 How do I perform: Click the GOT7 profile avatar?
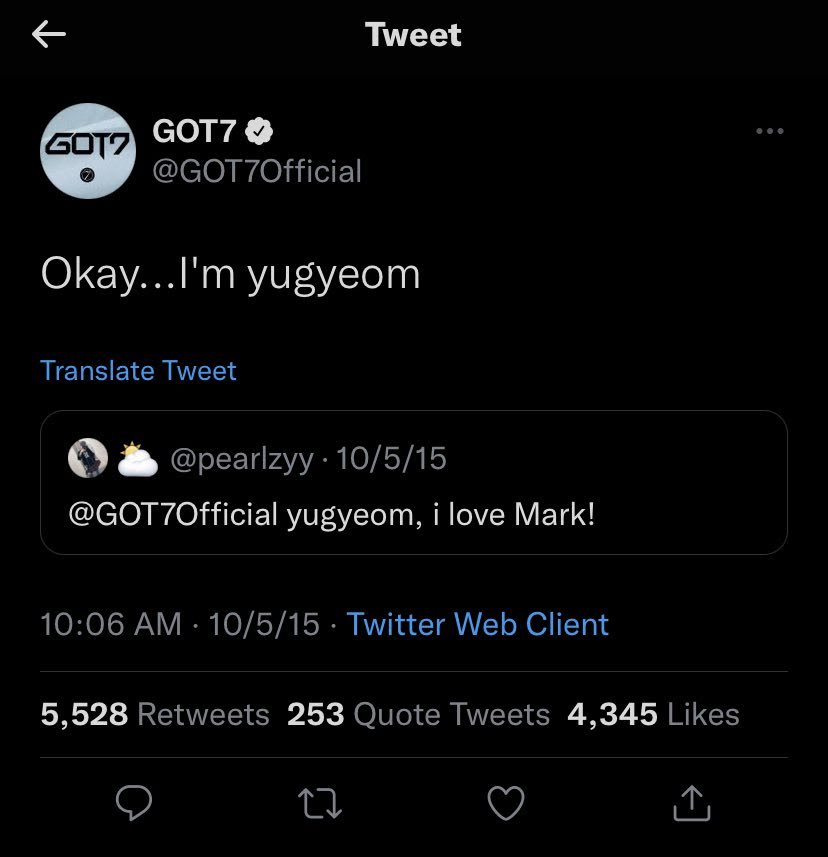[88, 150]
